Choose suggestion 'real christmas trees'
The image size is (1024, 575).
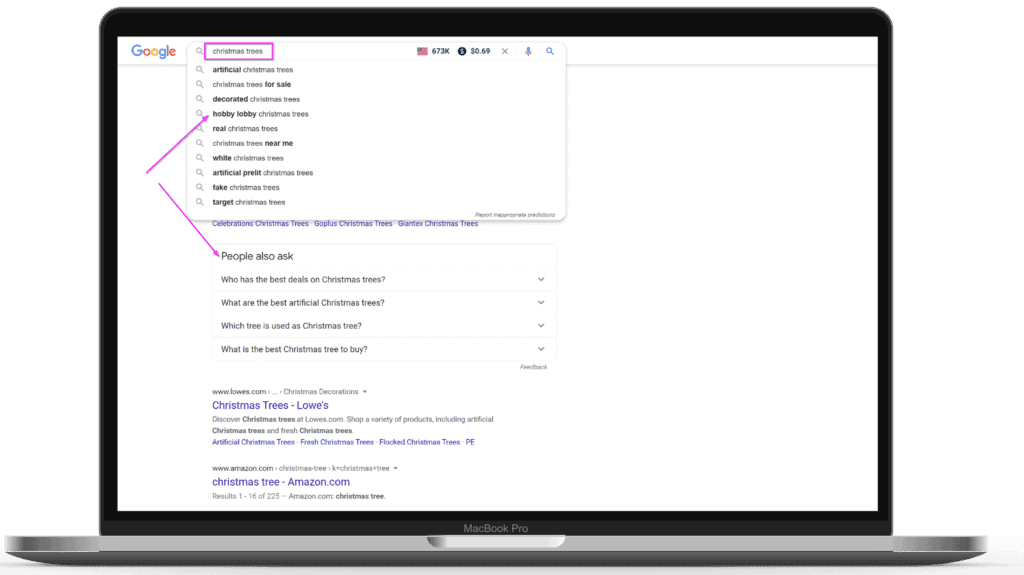point(245,129)
